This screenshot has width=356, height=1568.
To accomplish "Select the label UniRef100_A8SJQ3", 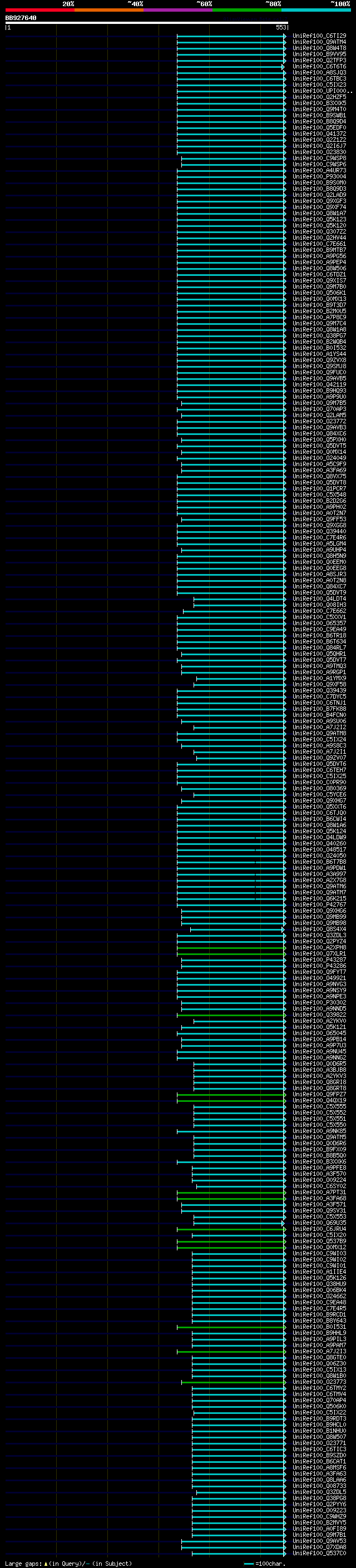I will coord(319,73).
